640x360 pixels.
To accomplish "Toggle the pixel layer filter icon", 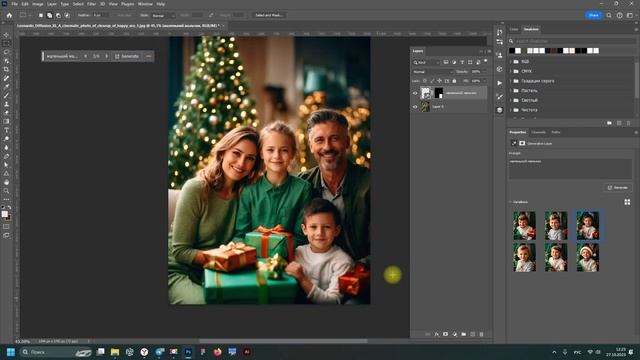I will pos(446,62).
